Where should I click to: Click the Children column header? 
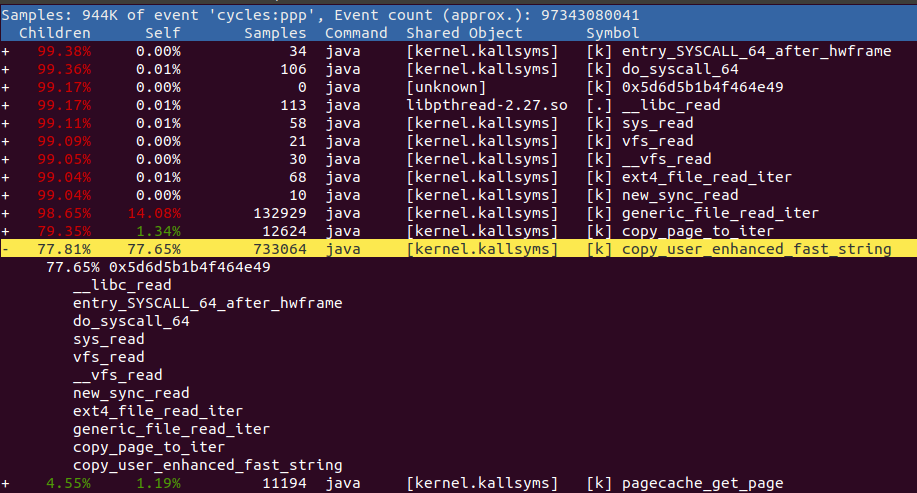(55, 33)
